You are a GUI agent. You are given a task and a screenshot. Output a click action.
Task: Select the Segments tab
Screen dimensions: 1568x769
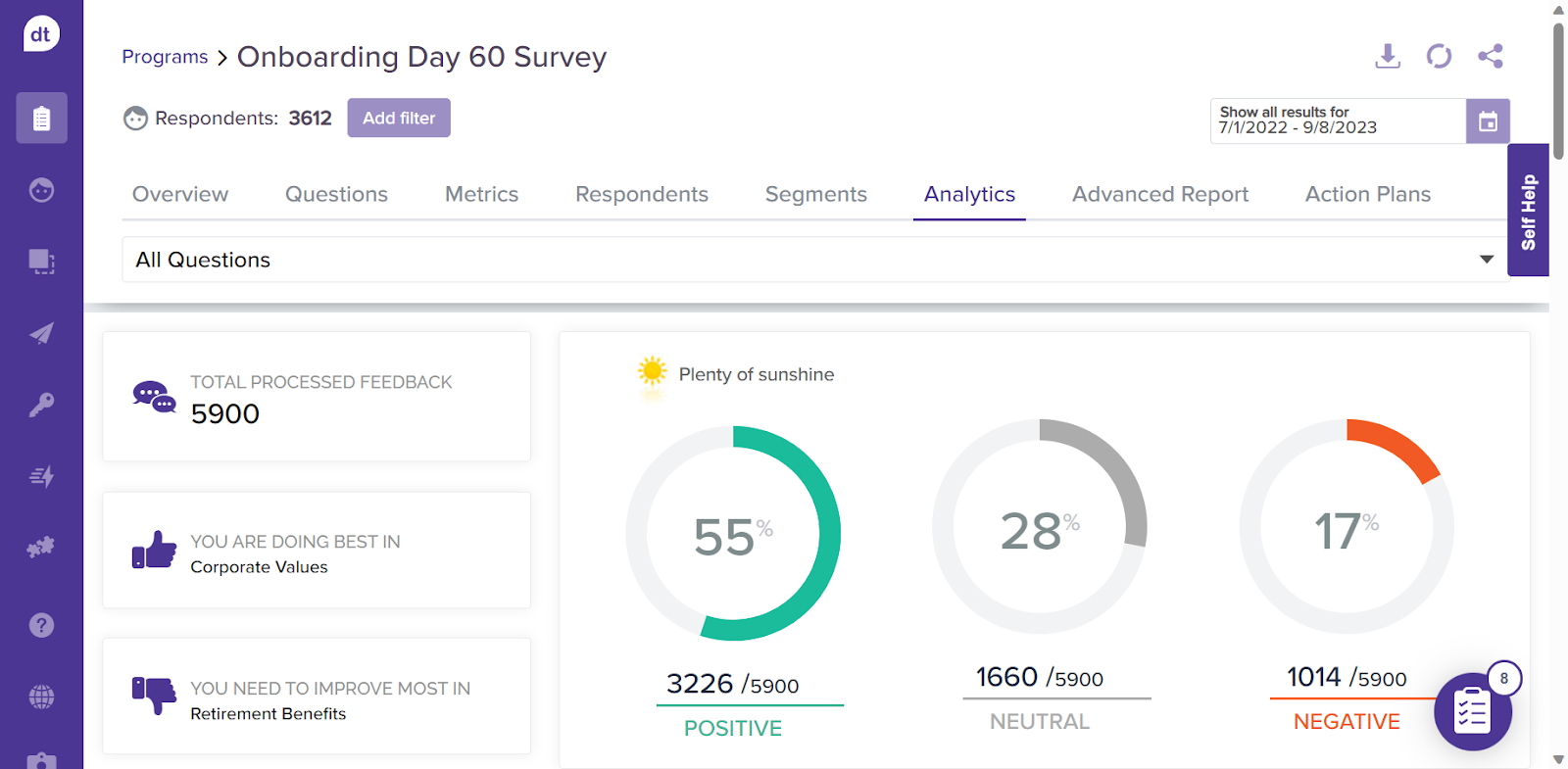tap(815, 194)
